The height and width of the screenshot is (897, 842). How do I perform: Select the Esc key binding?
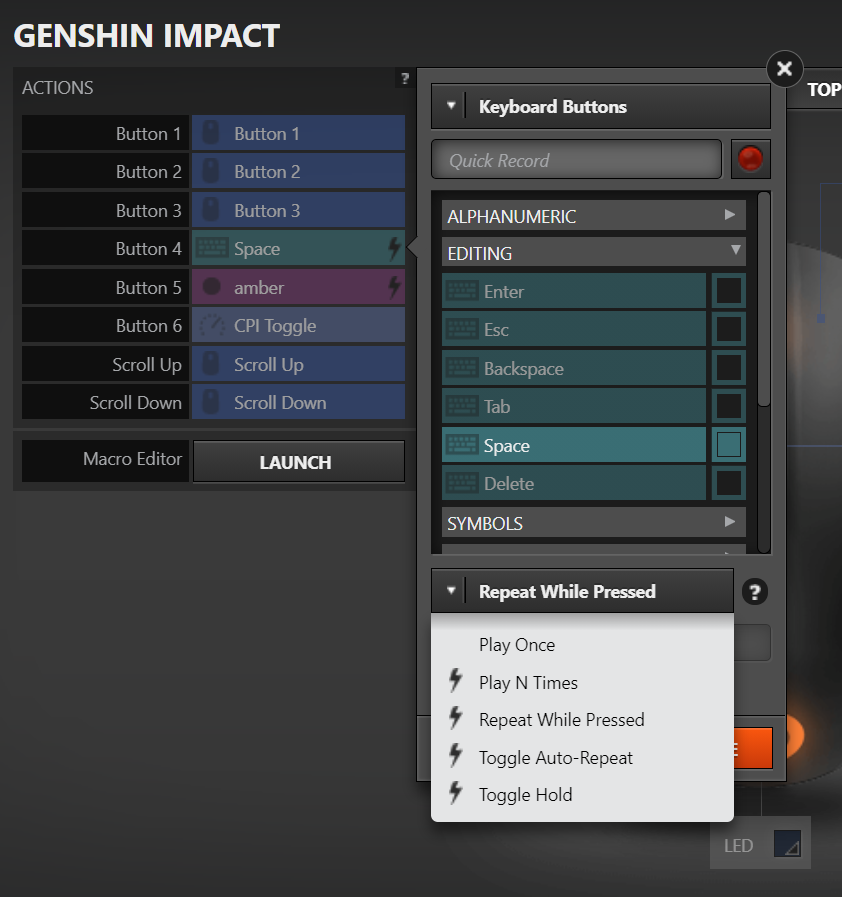tap(574, 330)
